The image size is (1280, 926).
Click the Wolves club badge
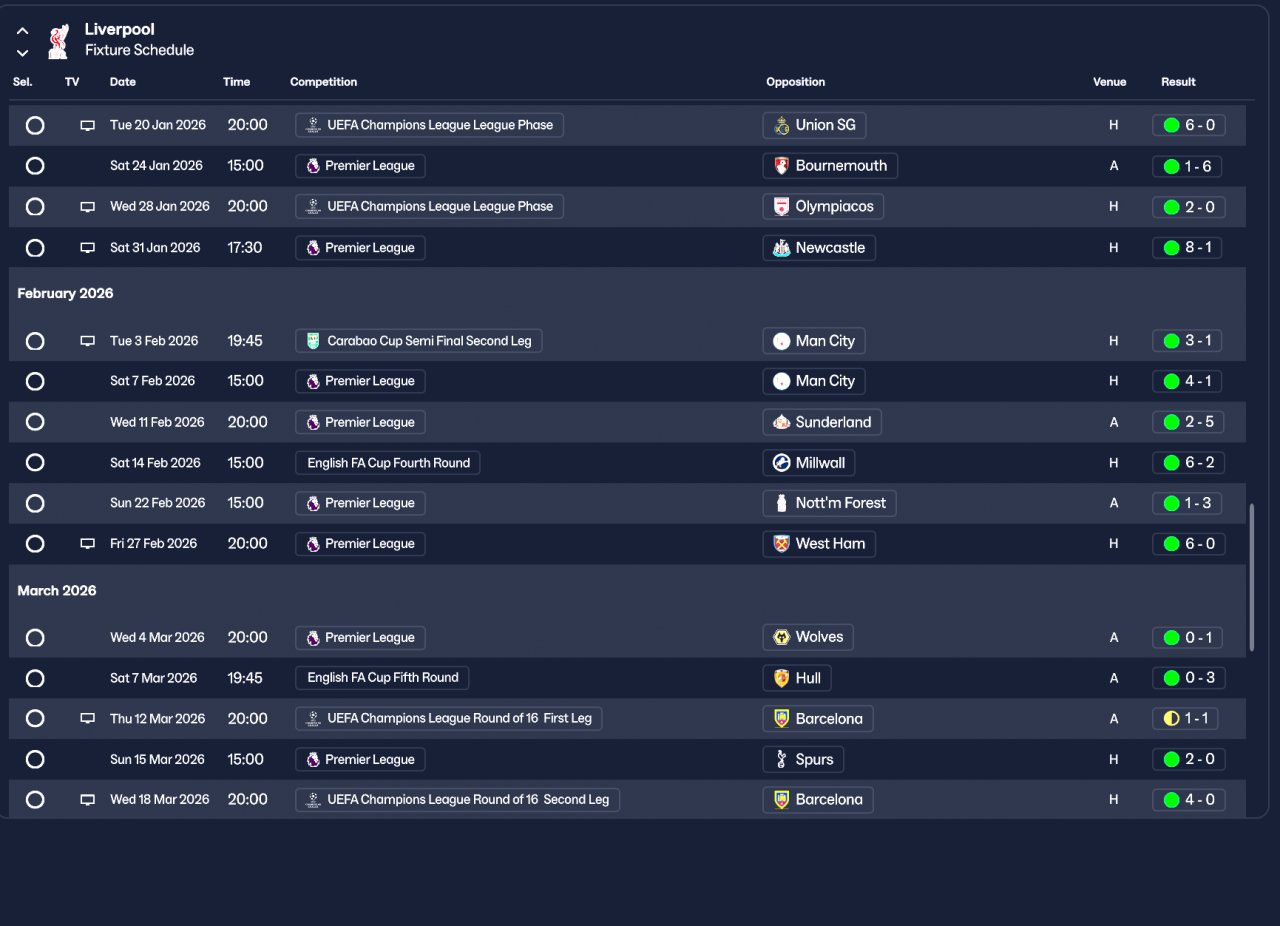(782, 637)
